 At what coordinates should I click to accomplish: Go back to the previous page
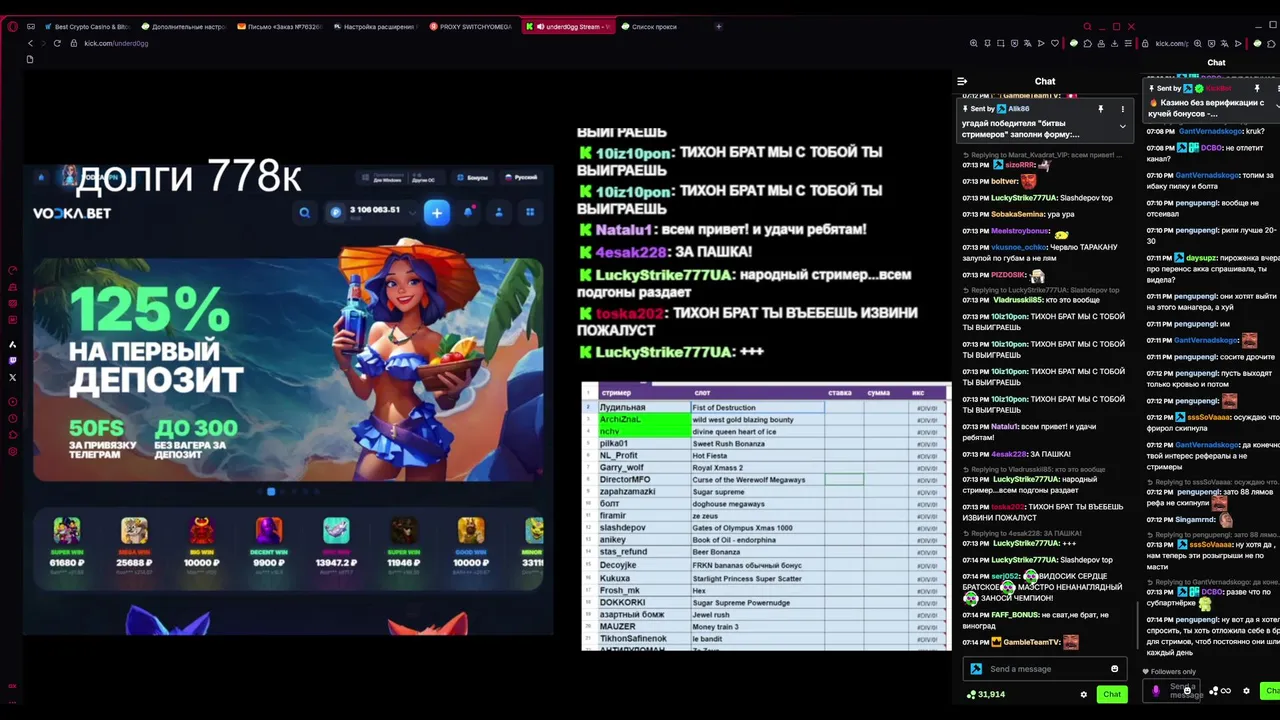click(x=30, y=43)
